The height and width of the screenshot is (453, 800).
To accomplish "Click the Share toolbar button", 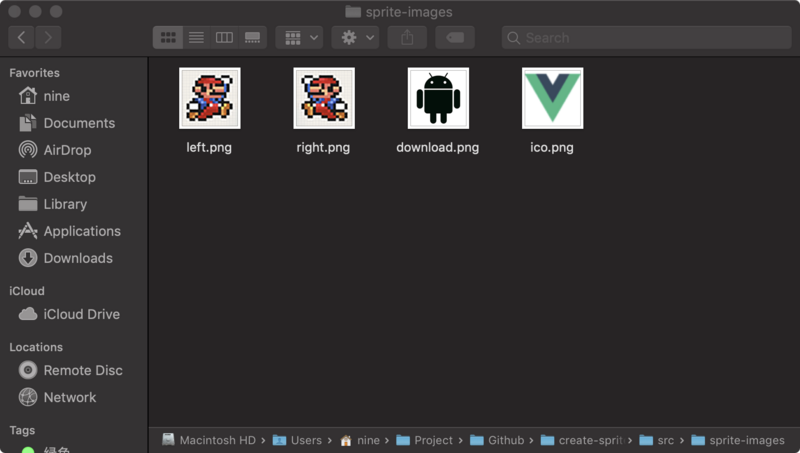I will coord(407,37).
